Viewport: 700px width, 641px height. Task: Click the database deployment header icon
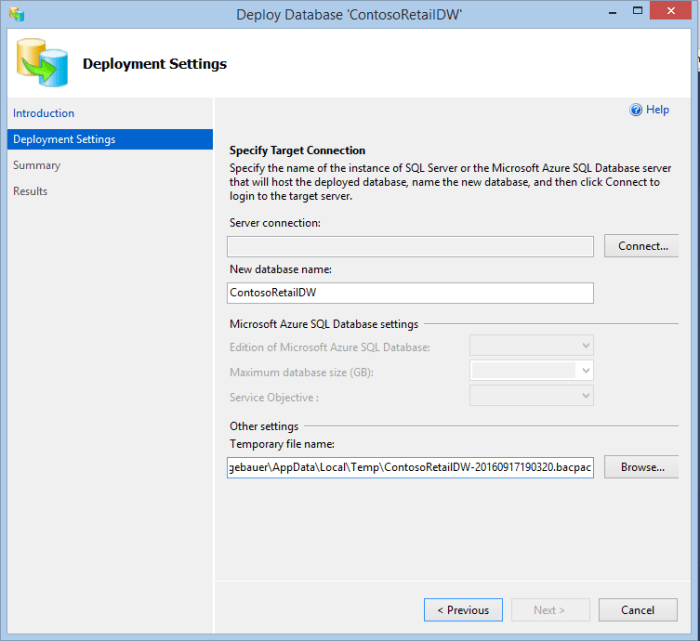tap(42, 62)
